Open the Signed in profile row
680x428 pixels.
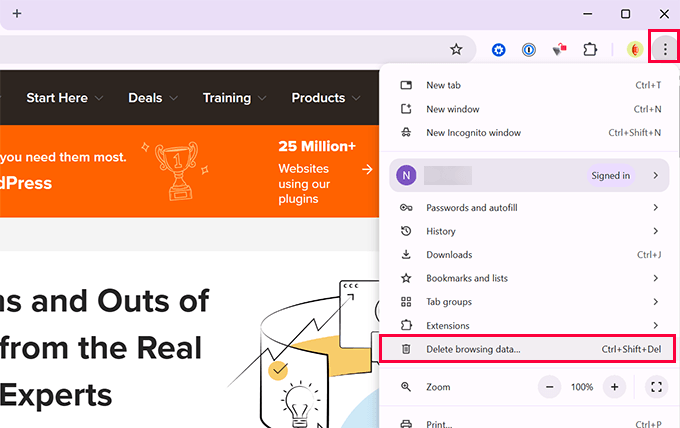click(529, 175)
